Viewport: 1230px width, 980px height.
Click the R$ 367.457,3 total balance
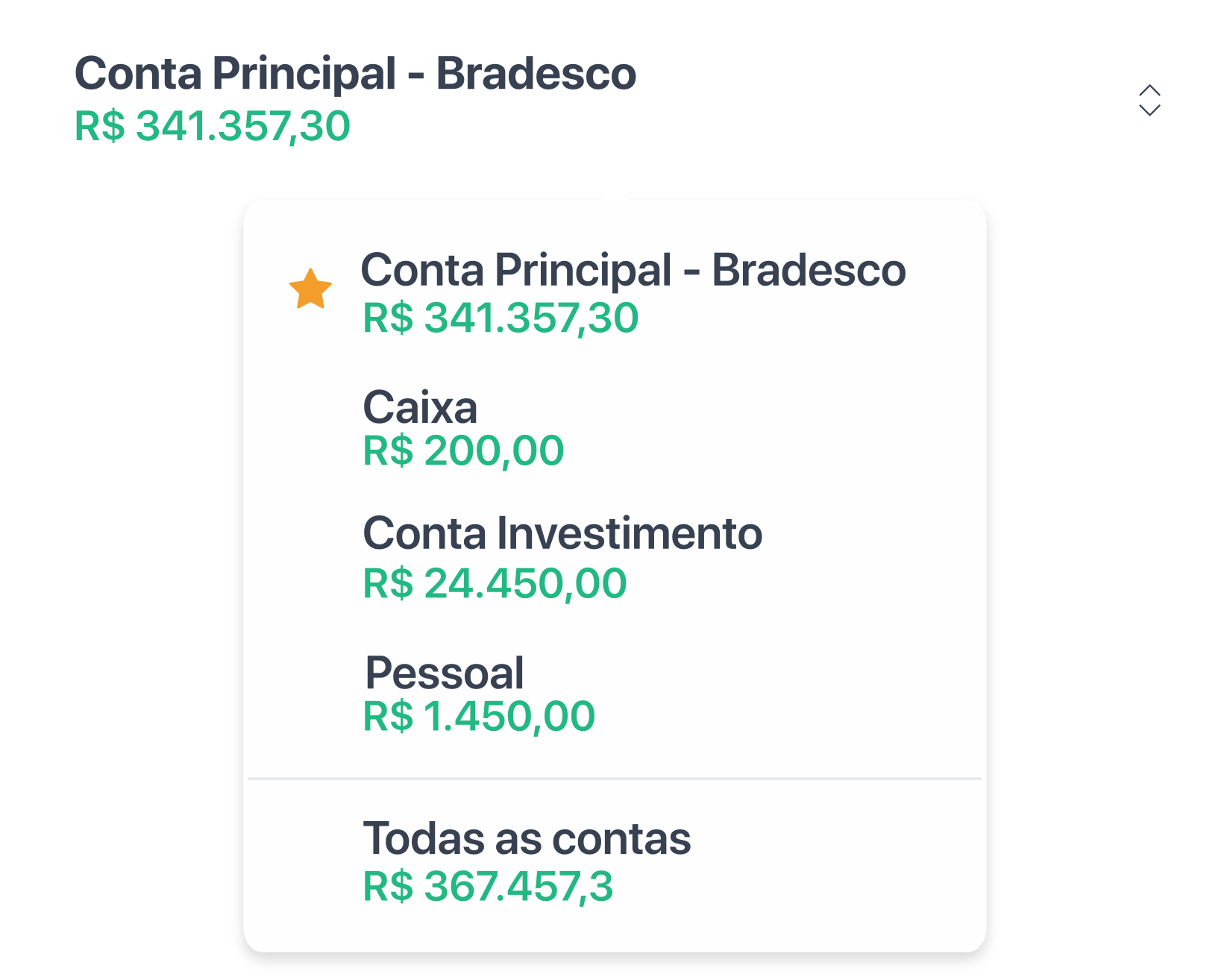(x=486, y=888)
